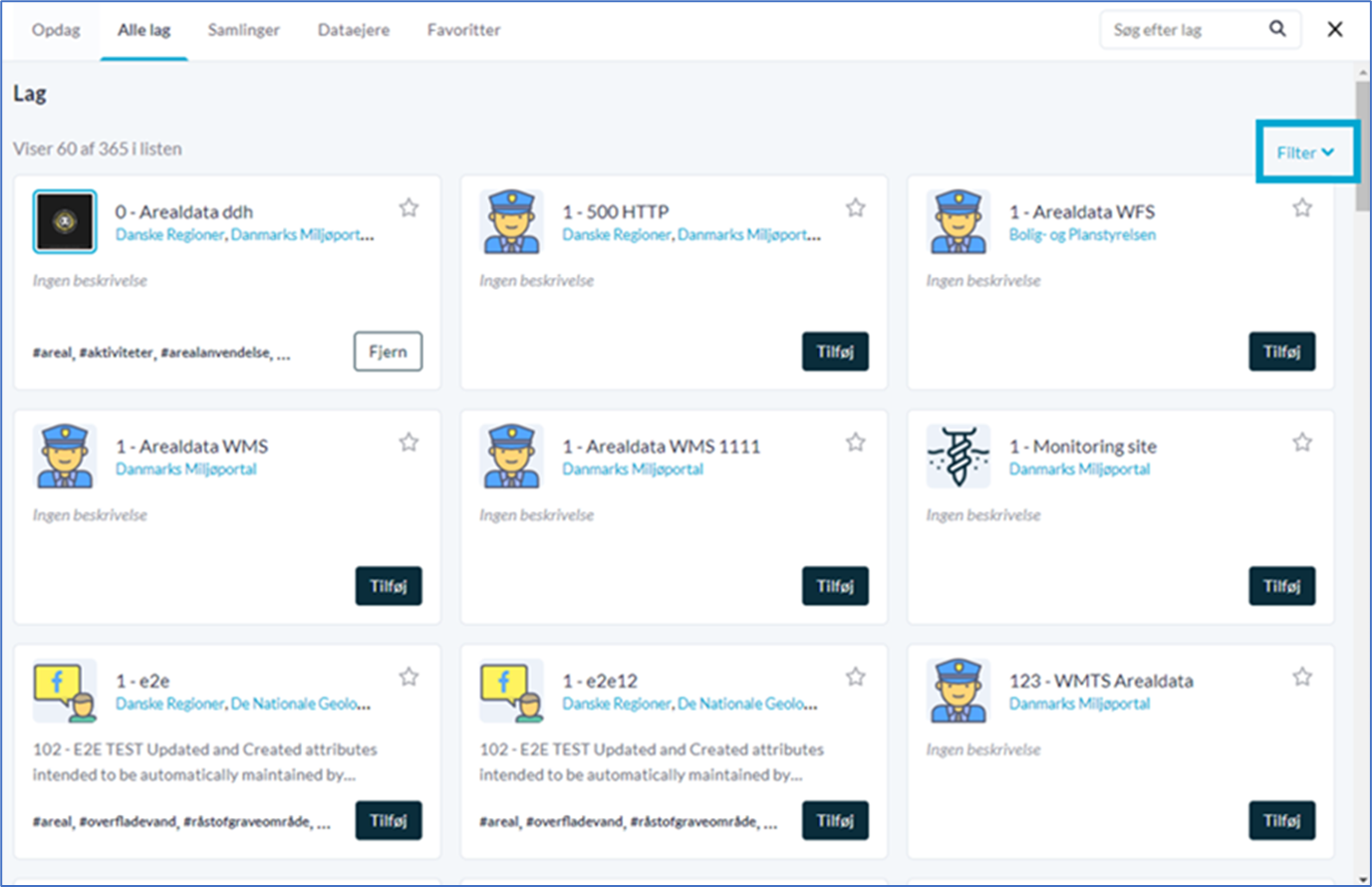Mark 1 - Arealdata WMS as favorite
This screenshot has height=887, width=1372.
[x=409, y=442]
